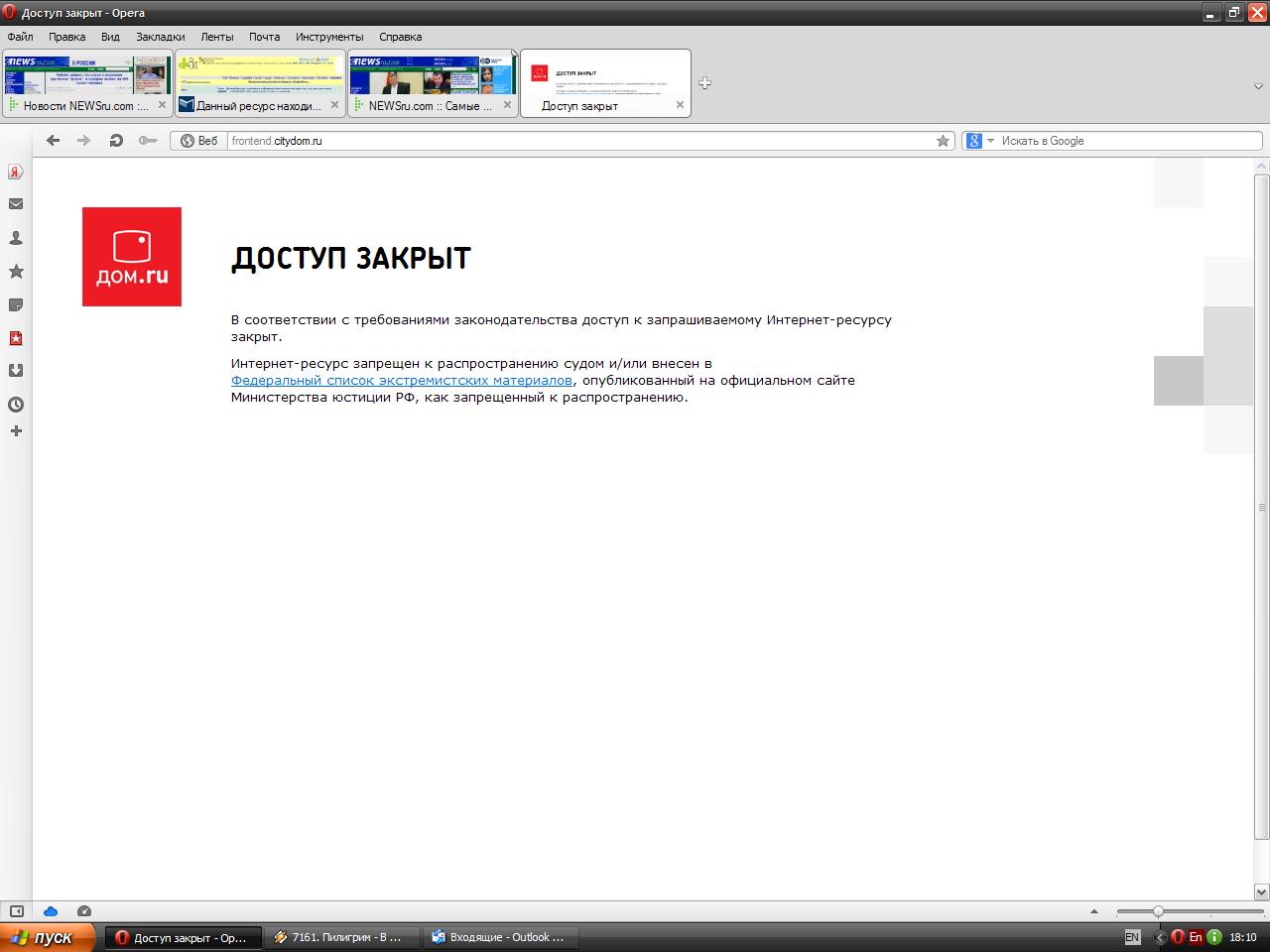Open the closed tabs dropdown arrow

point(1258,86)
